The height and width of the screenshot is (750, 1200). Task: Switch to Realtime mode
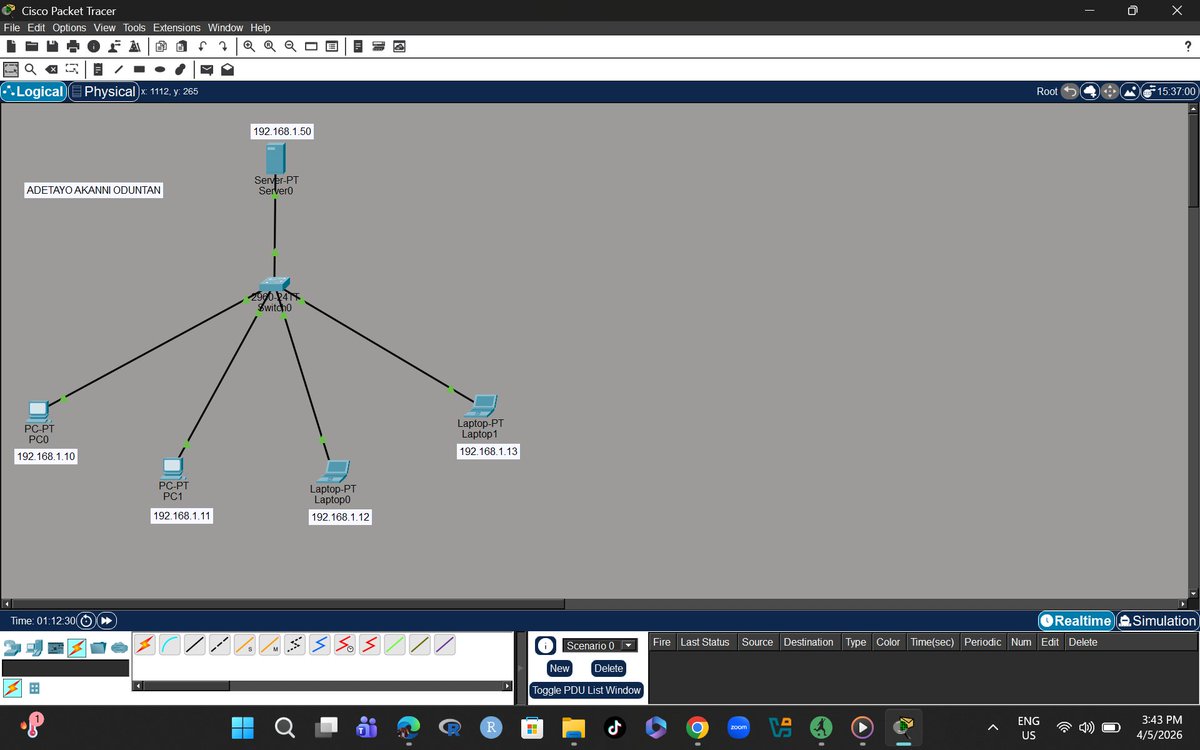[1076, 621]
